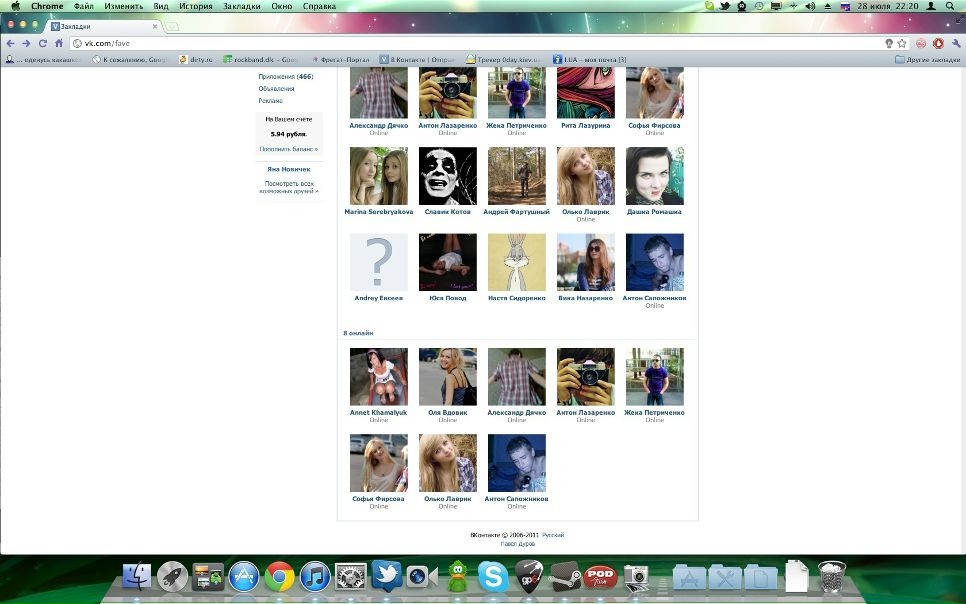
Task: Click the Пополнить баланс link
Action: click(x=288, y=149)
